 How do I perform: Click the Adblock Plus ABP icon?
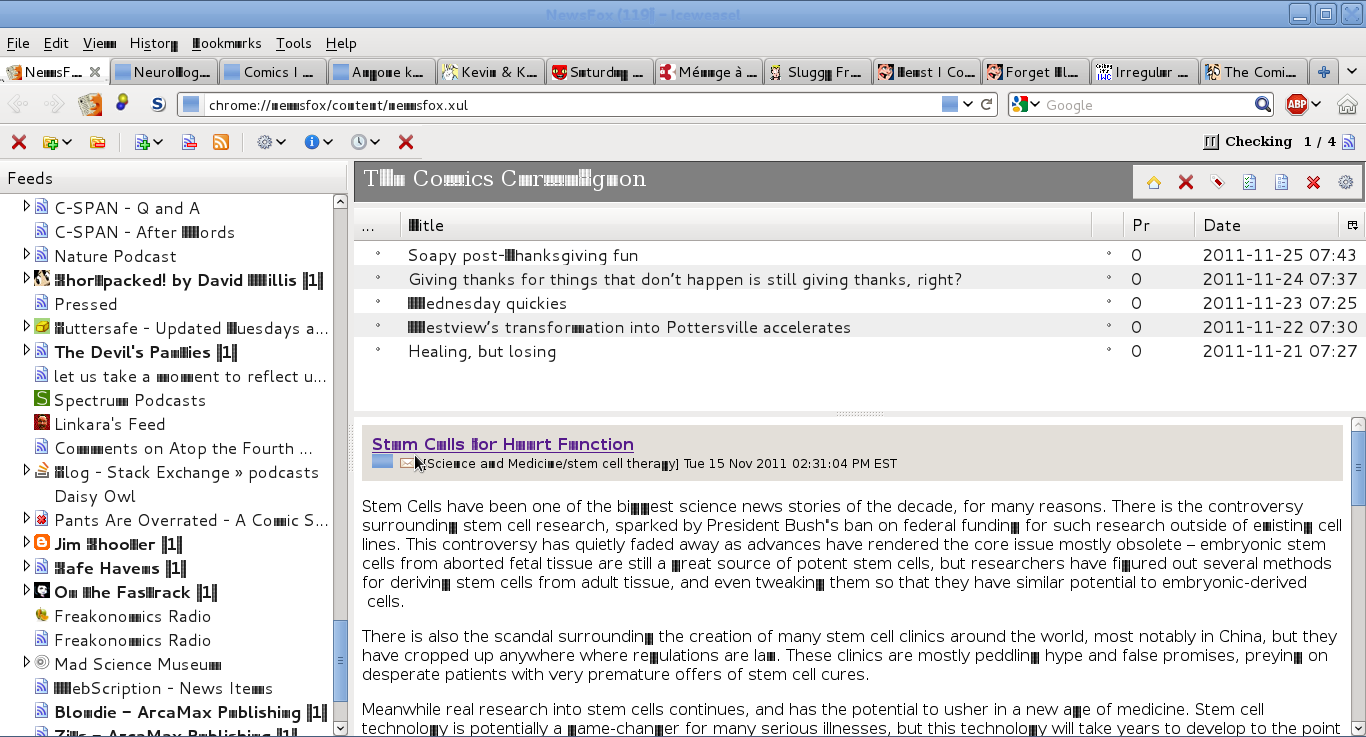(1297, 104)
